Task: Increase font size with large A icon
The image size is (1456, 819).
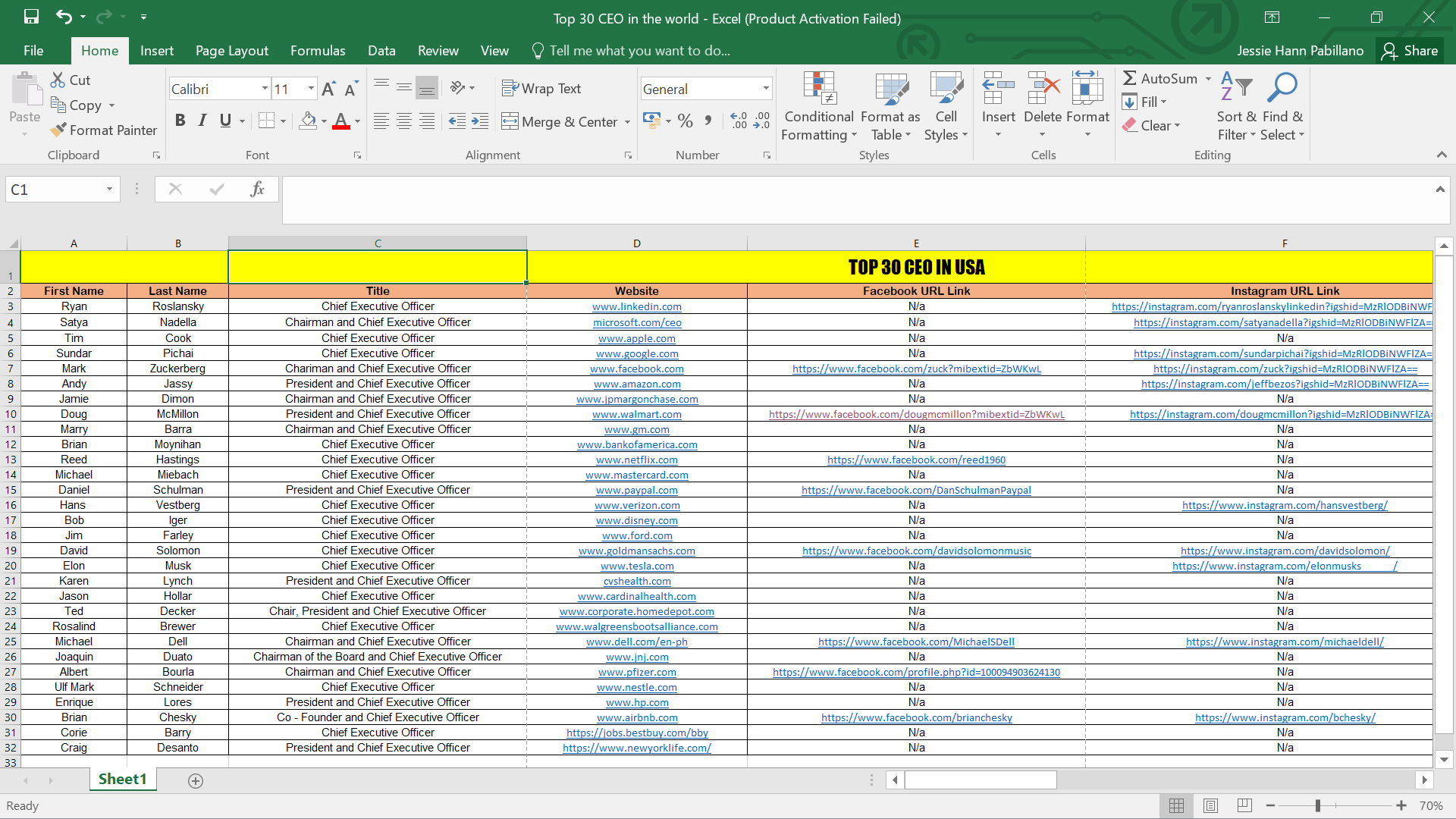Action: (x=328, y=89)
